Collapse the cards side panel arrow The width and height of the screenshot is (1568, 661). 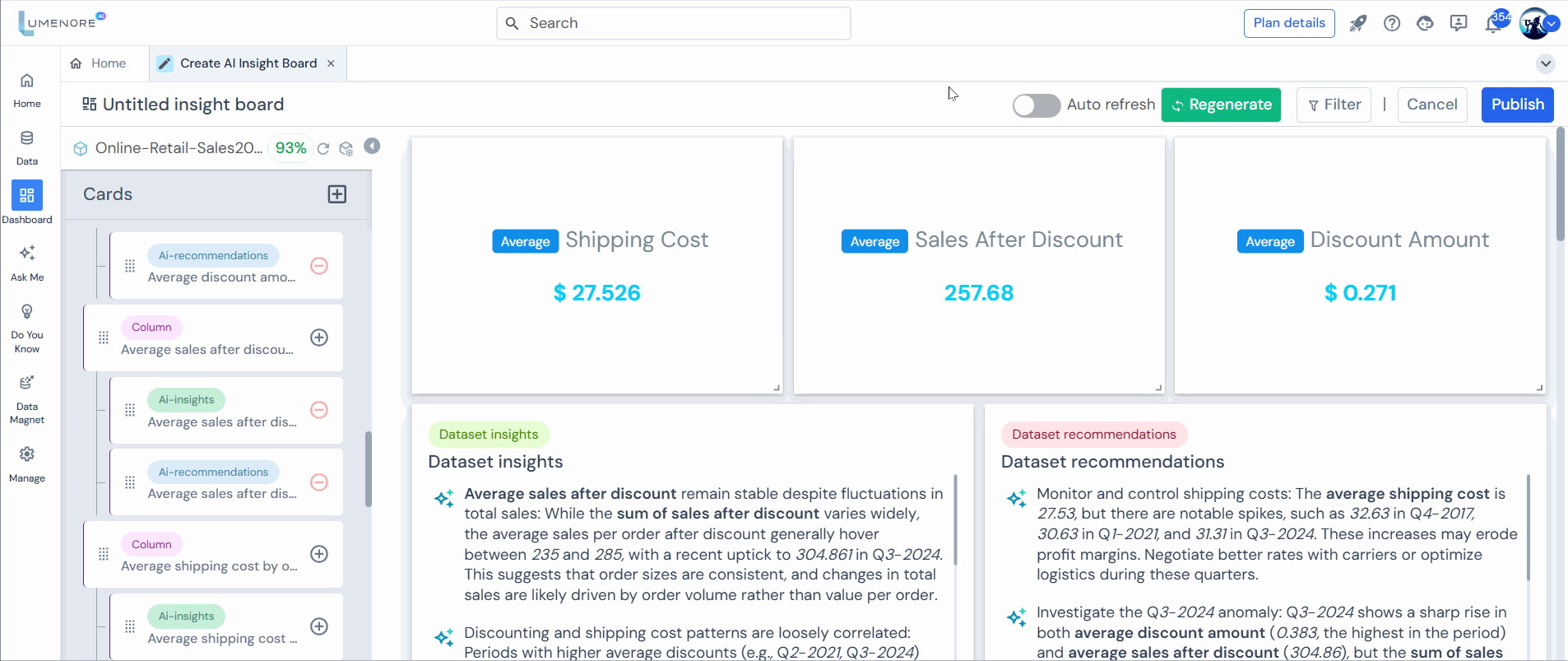click(x=372, y=146)
